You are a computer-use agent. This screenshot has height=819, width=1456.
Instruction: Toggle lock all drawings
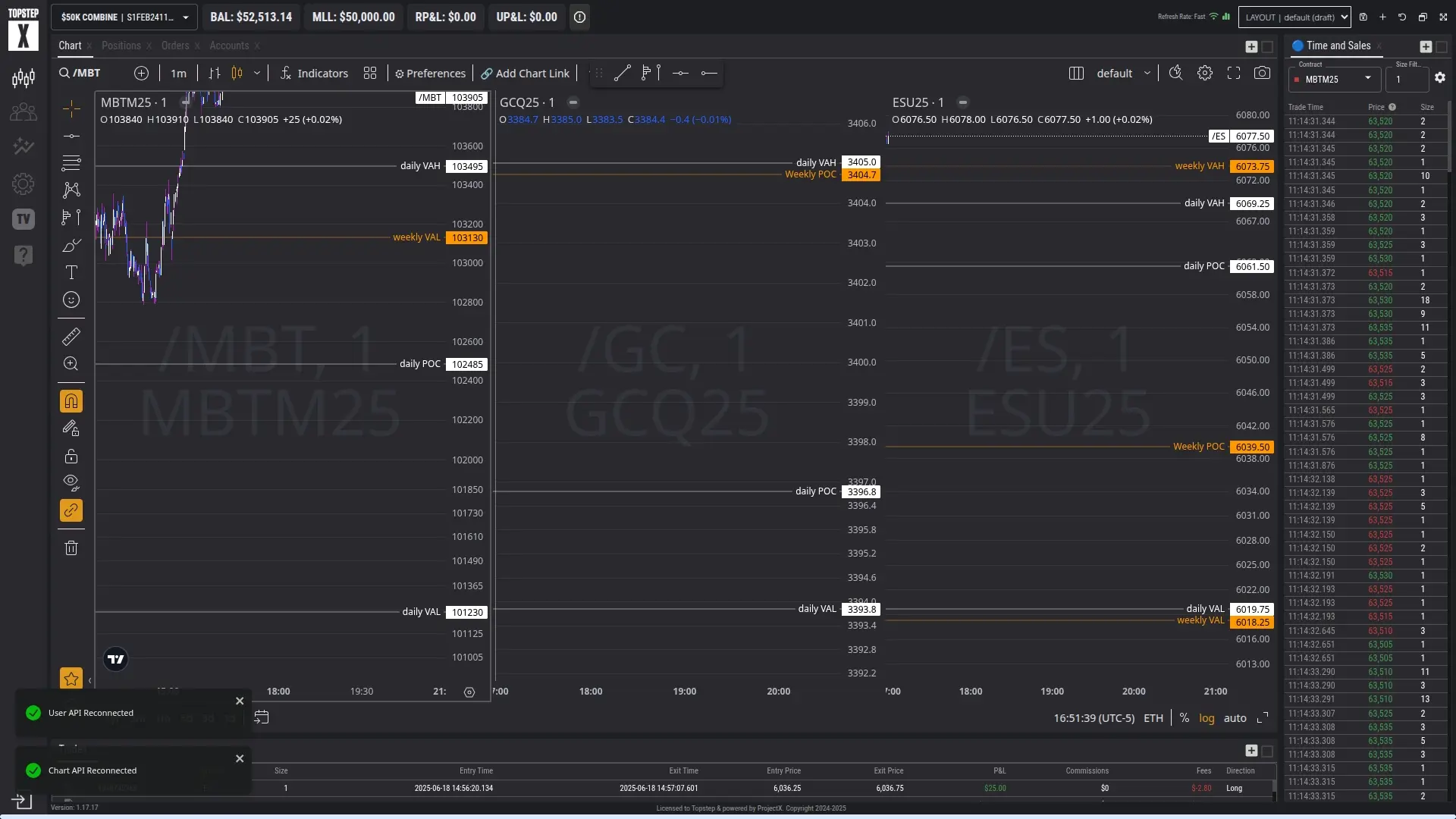click(x=71, y=456)
